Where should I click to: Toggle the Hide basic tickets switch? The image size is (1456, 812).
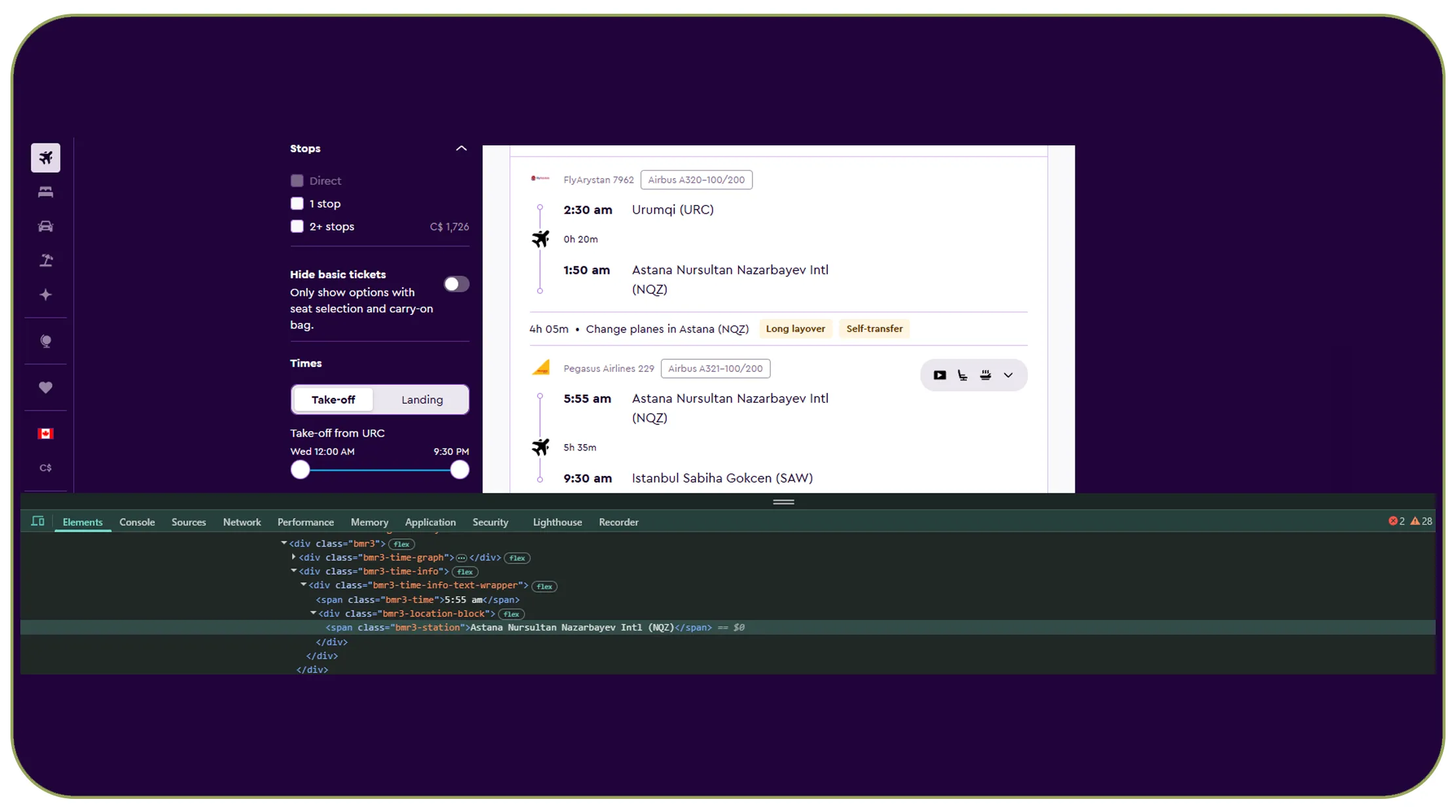click(457, 284)
